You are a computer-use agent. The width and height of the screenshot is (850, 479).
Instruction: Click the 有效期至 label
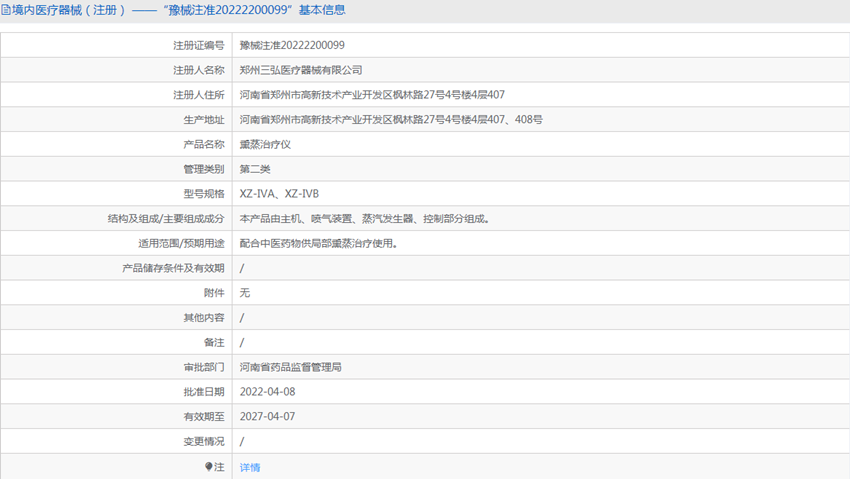(x=204, y=417)
